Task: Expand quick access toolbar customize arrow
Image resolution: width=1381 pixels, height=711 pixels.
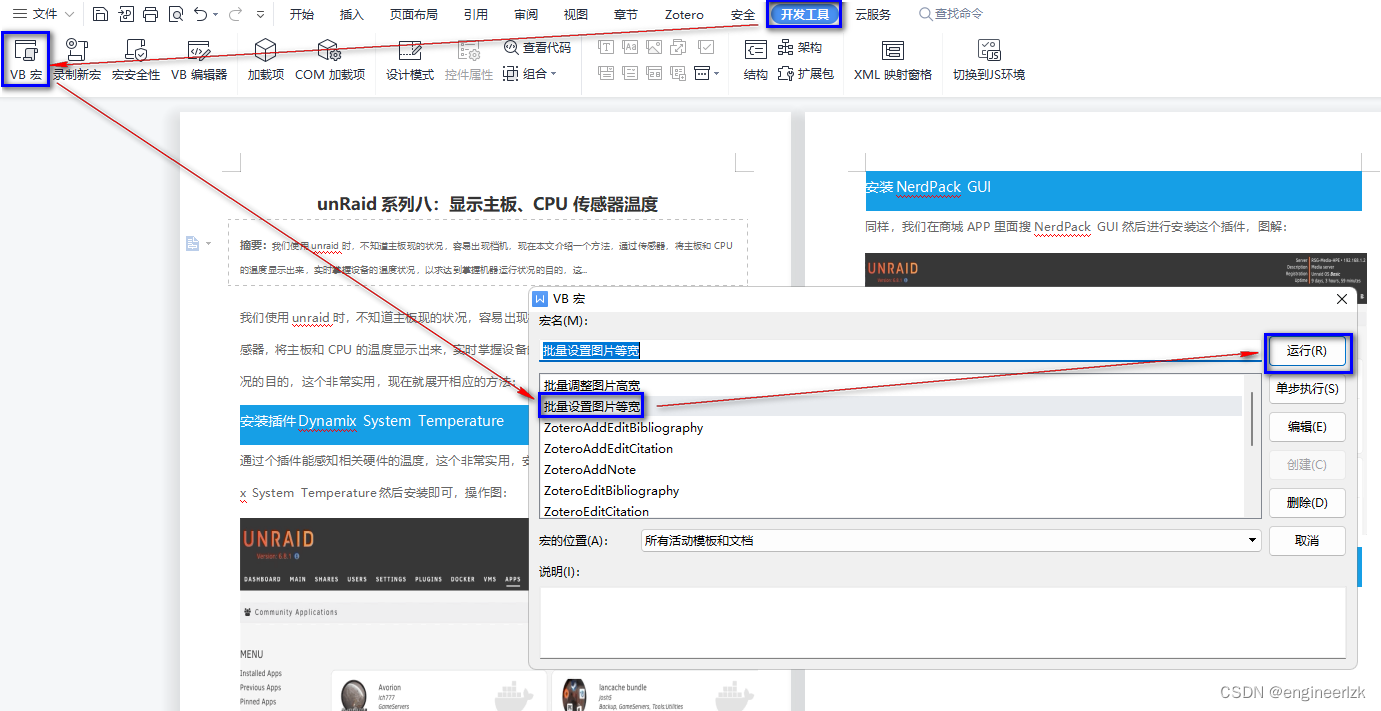Action: pos(261,15)
